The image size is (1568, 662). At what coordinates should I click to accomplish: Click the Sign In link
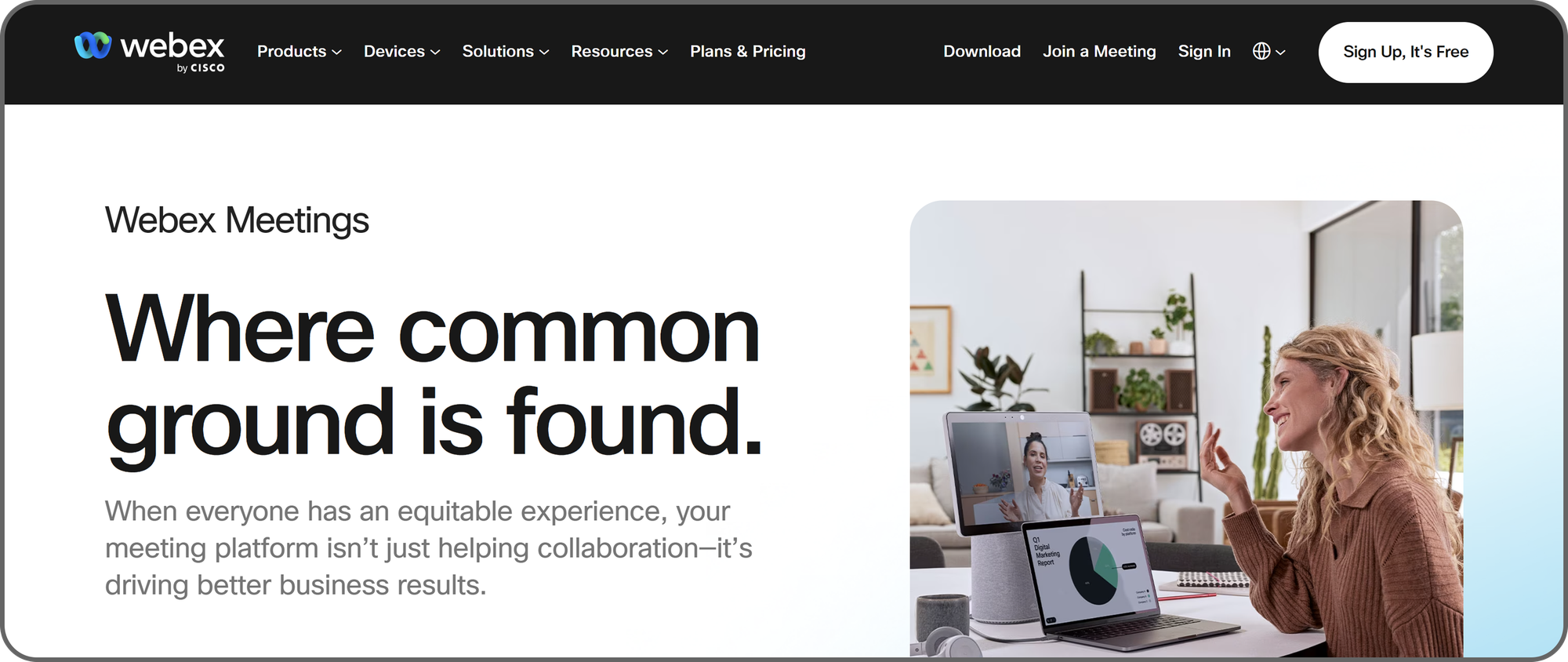[1204, 51]
